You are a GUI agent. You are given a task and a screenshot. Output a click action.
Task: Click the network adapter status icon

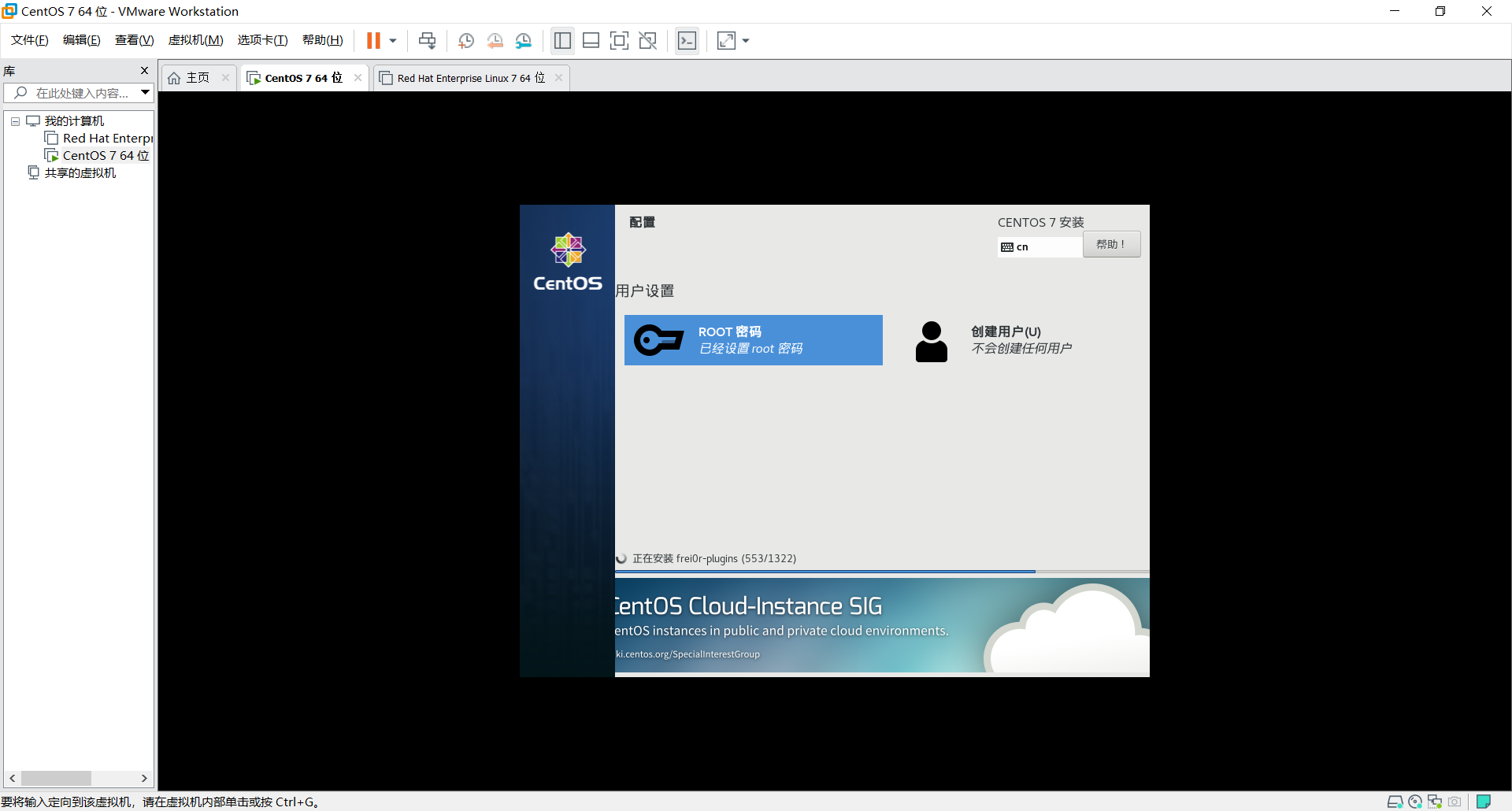[x=1435, y=802]
